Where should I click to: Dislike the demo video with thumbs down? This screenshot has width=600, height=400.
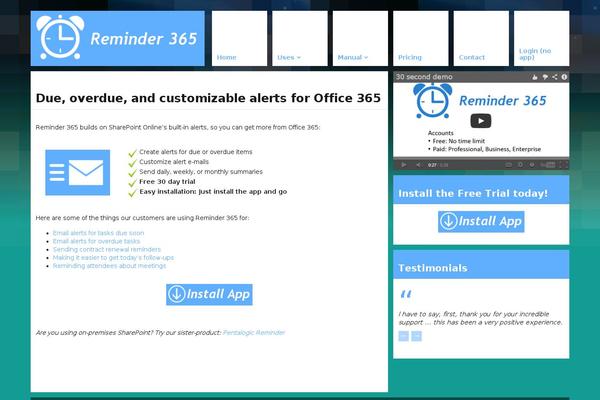(545, 77)
